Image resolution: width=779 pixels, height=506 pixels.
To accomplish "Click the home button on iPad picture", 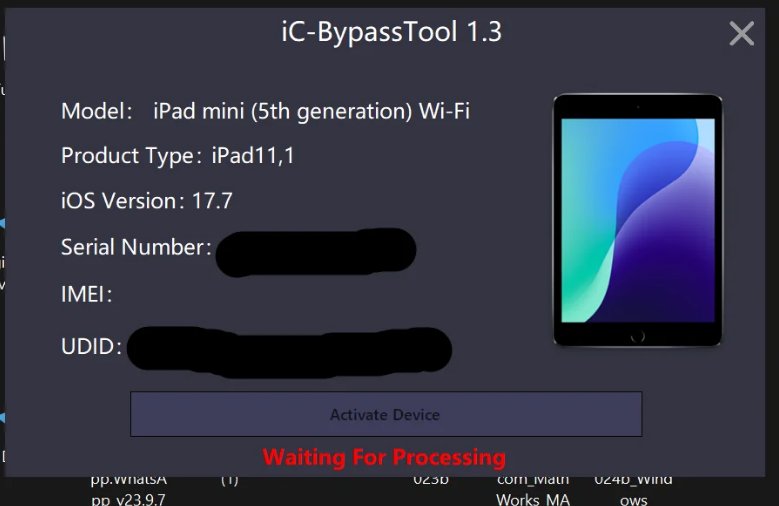I will click(x=637, y=336).
